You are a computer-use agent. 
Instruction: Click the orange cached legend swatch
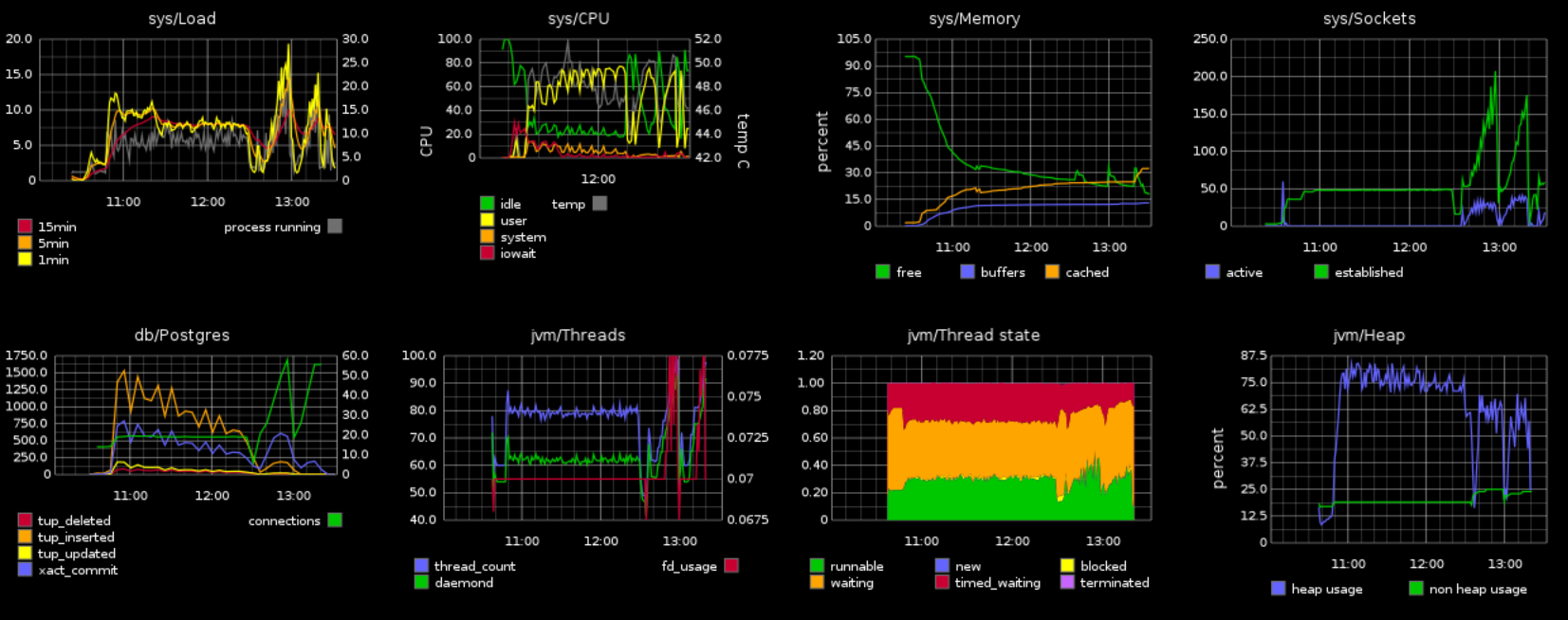[x=1052, y=272]
